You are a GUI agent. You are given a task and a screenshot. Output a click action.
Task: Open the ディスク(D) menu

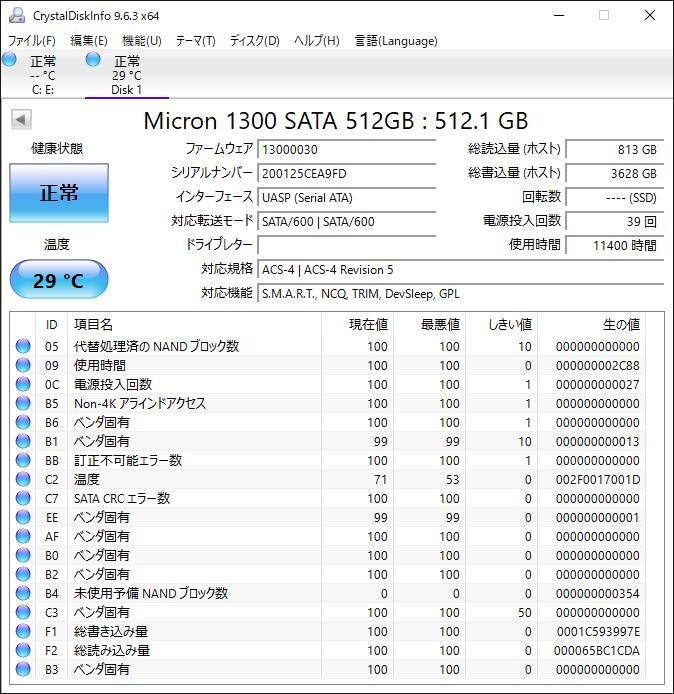click(254, 41)
